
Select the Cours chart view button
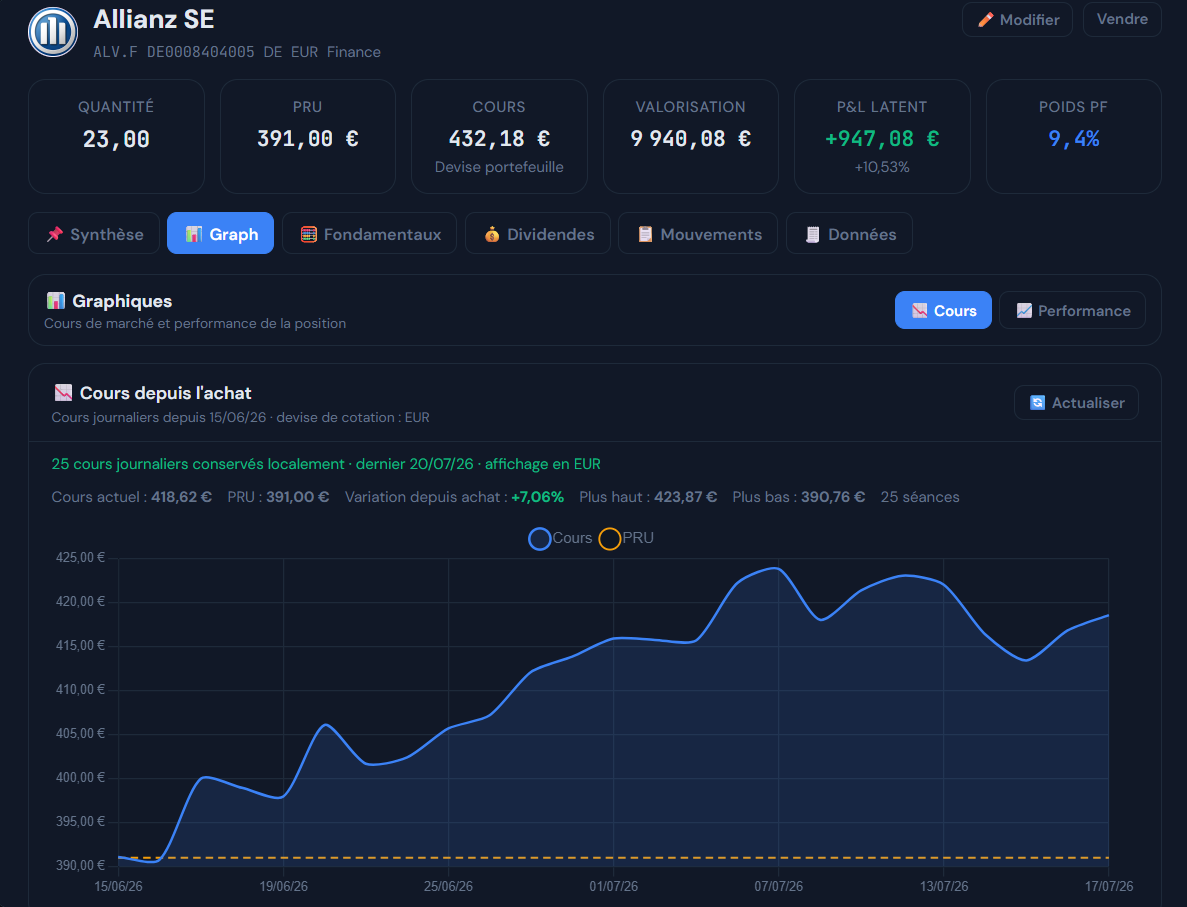(943, 310)
